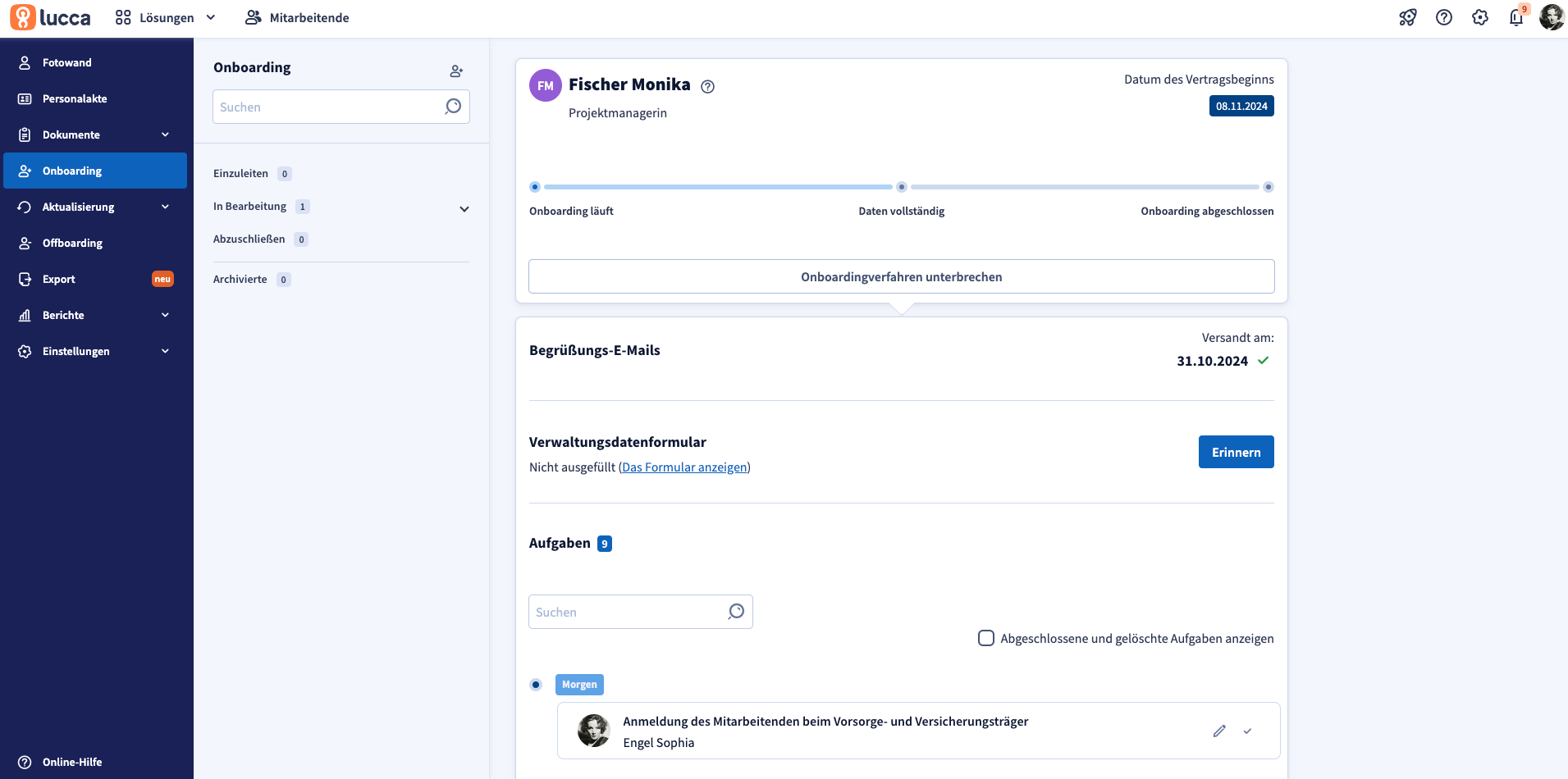Expand the In Bearbeitung list

(x=464, y=208)
